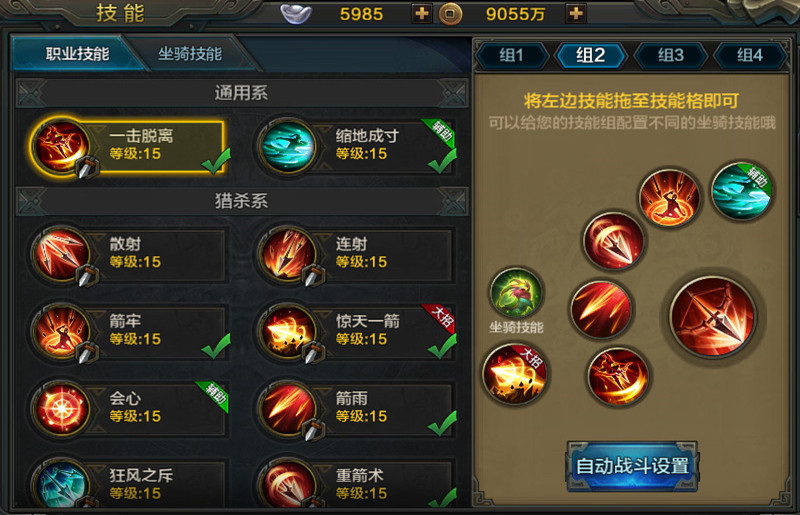800x515 pixels.
Task: Click the 狂风之斥 skill icon
Action: (x=61, y=484)
